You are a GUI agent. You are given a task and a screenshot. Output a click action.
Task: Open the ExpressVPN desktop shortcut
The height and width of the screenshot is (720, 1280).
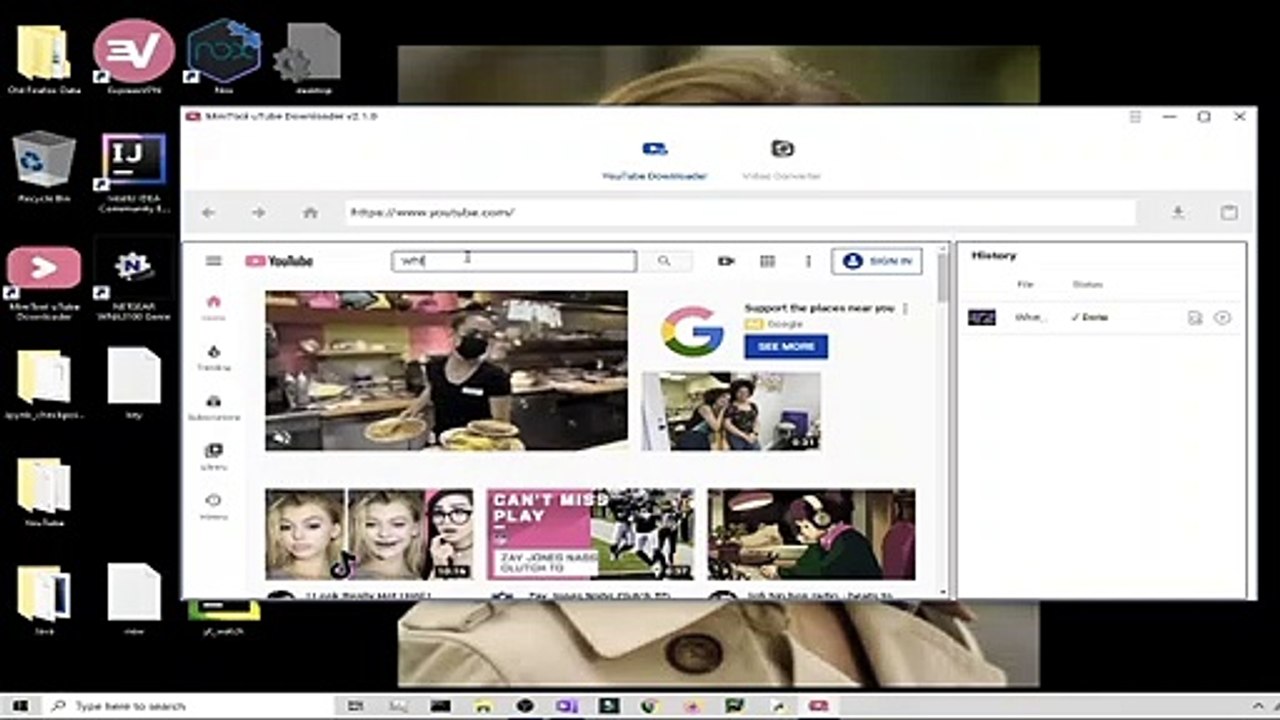click(x=134, y=58)
